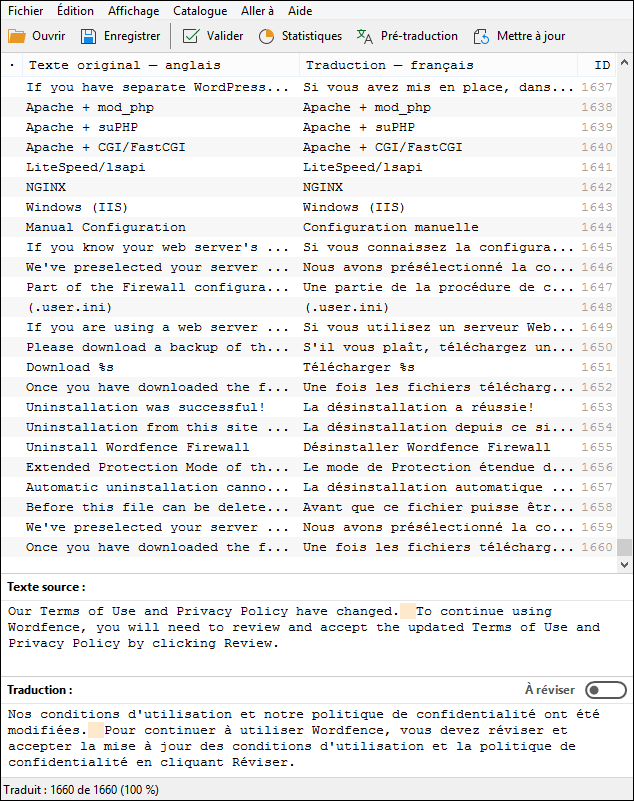Click ID cell 1652
Image resolution: width=634 pixels, height=801 pixels.
(x=597, y=387)
